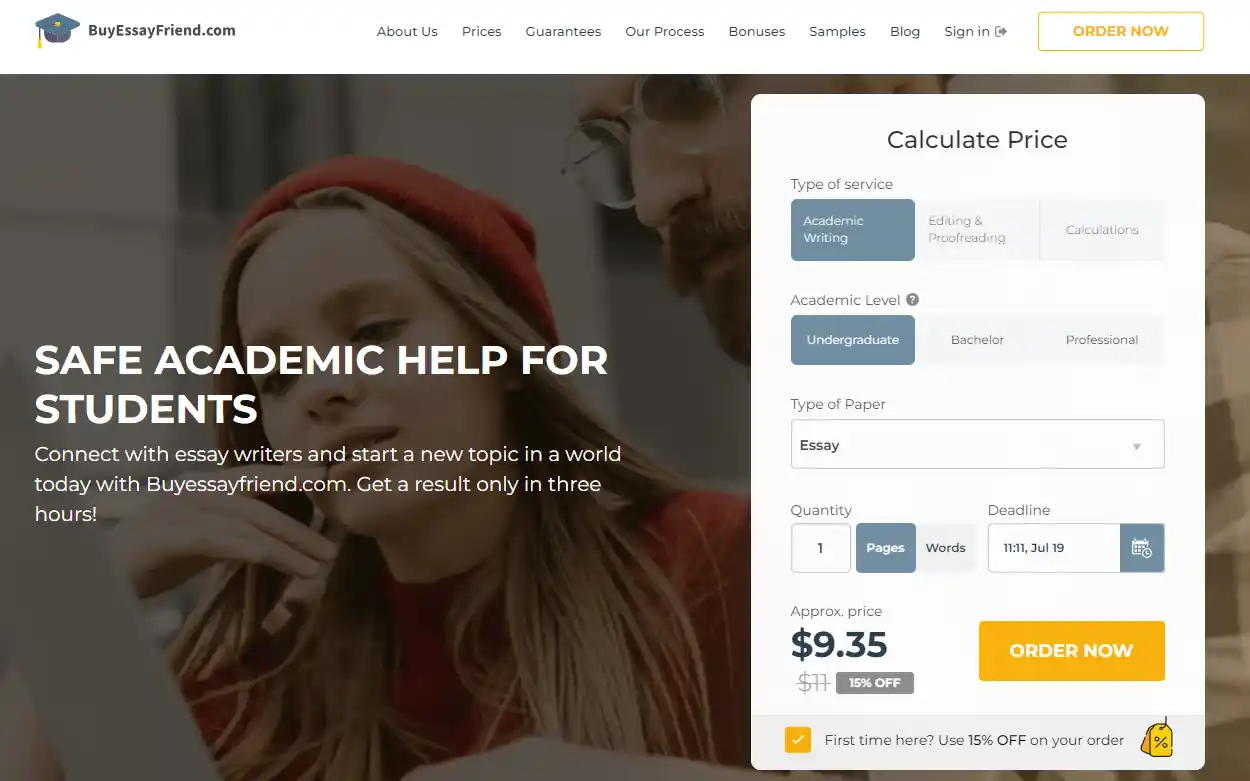This screenshot has width=1250, height=781.
Task: Switch quantity unit to Words
Action: [945, 548]
